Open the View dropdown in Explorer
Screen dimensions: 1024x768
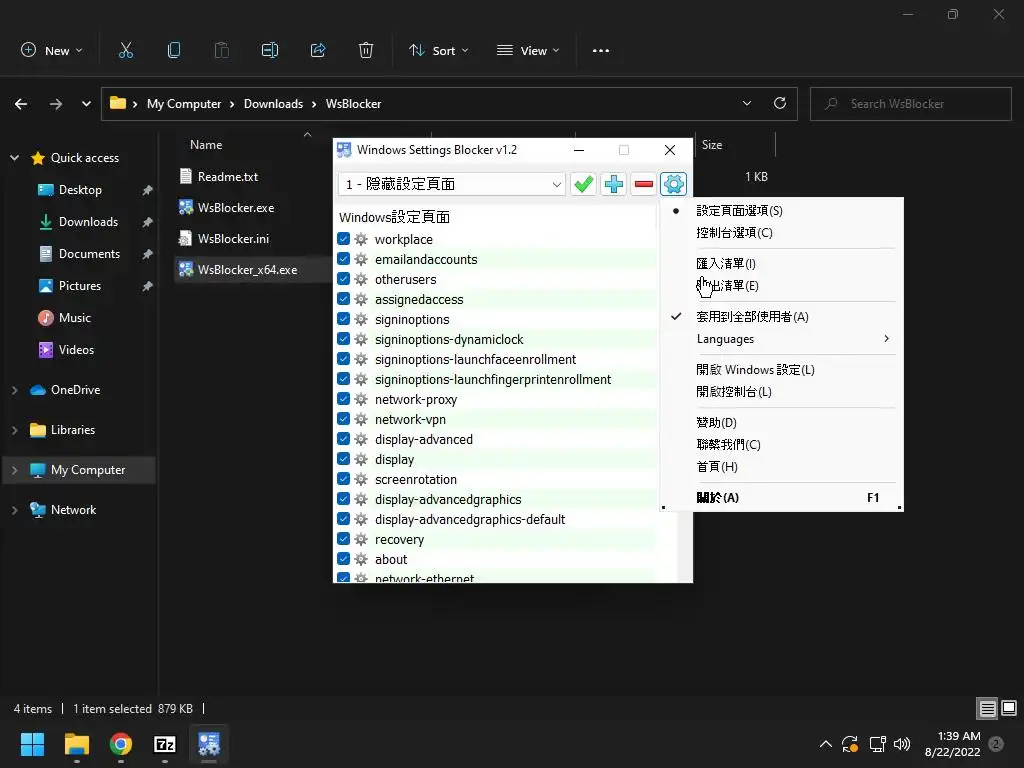point(528,50)
